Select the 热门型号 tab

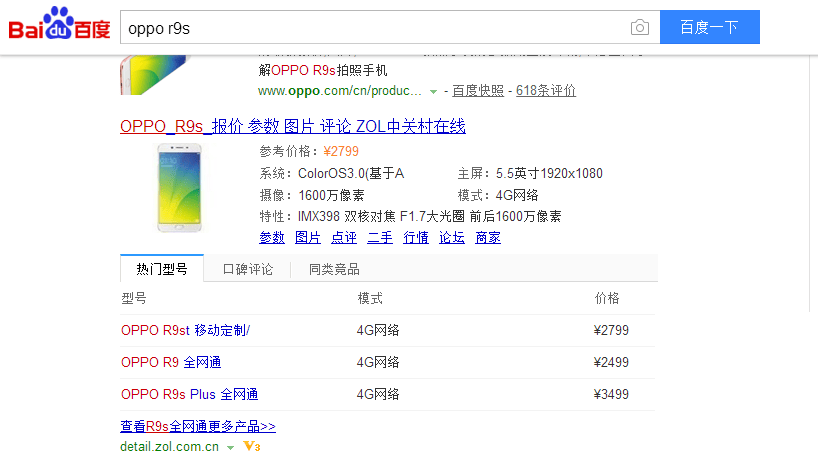pos(162,269)
